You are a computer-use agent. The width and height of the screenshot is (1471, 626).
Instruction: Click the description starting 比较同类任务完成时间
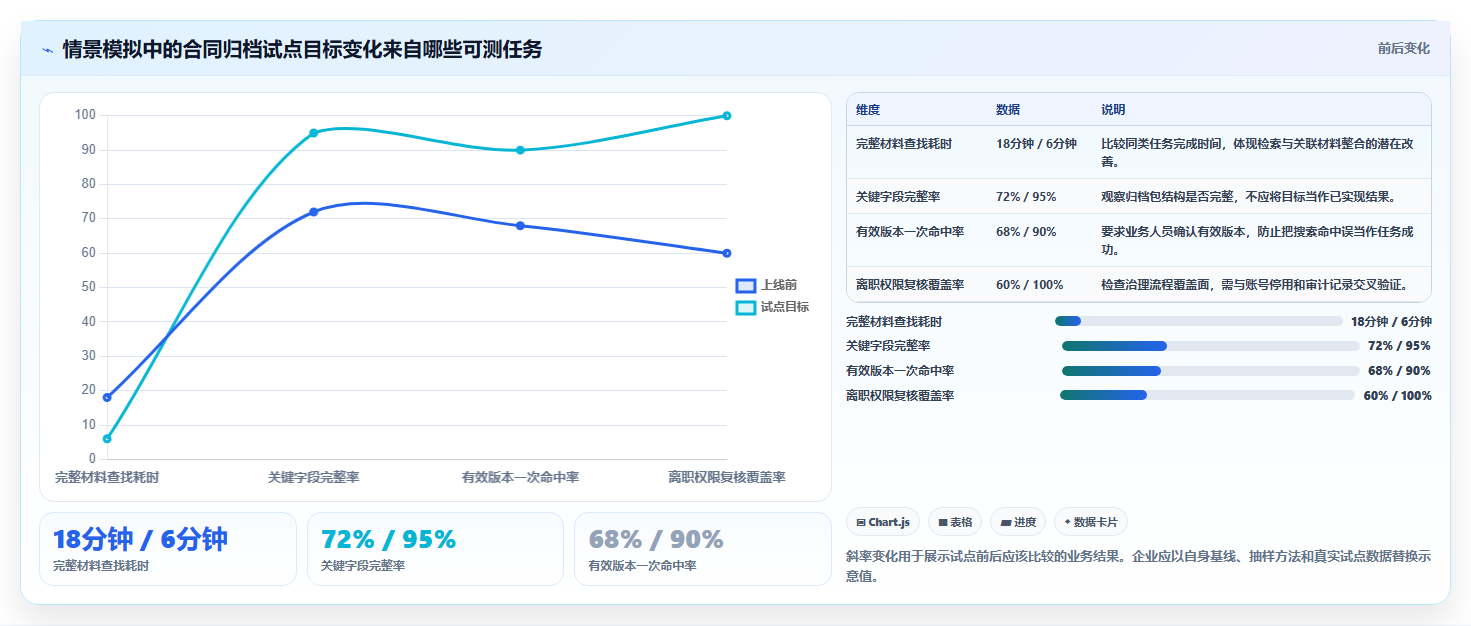(x=1257, y=152)
